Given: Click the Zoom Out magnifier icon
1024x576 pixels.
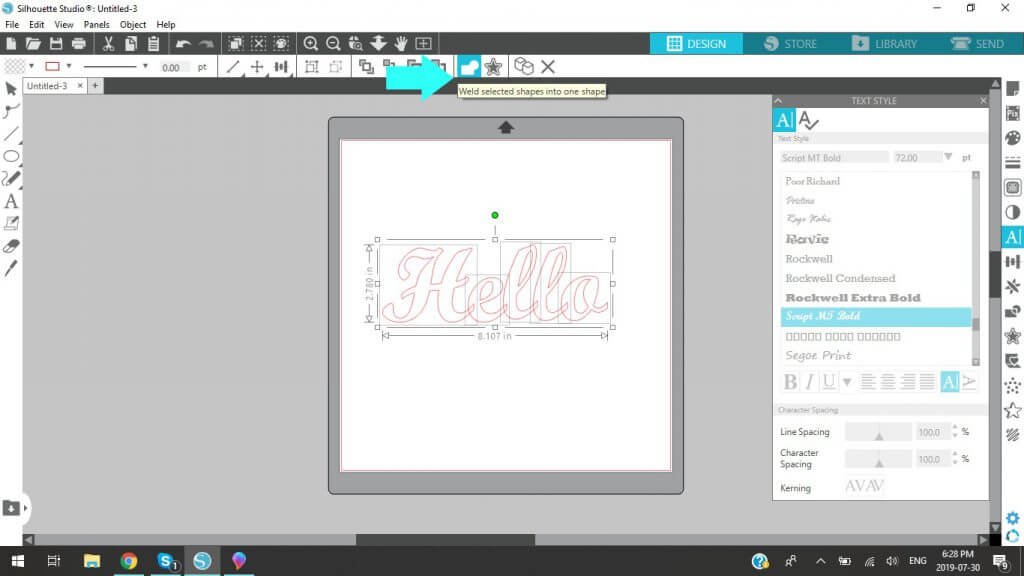Looking at the screenshot, I should pos(333,44).
